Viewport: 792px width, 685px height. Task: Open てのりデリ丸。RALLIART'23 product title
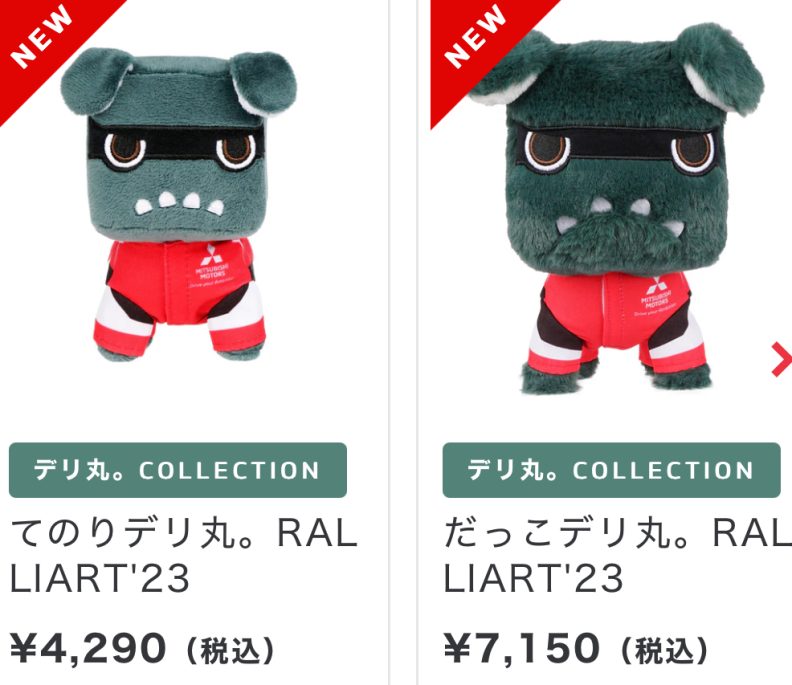click(x=184, y=556)
